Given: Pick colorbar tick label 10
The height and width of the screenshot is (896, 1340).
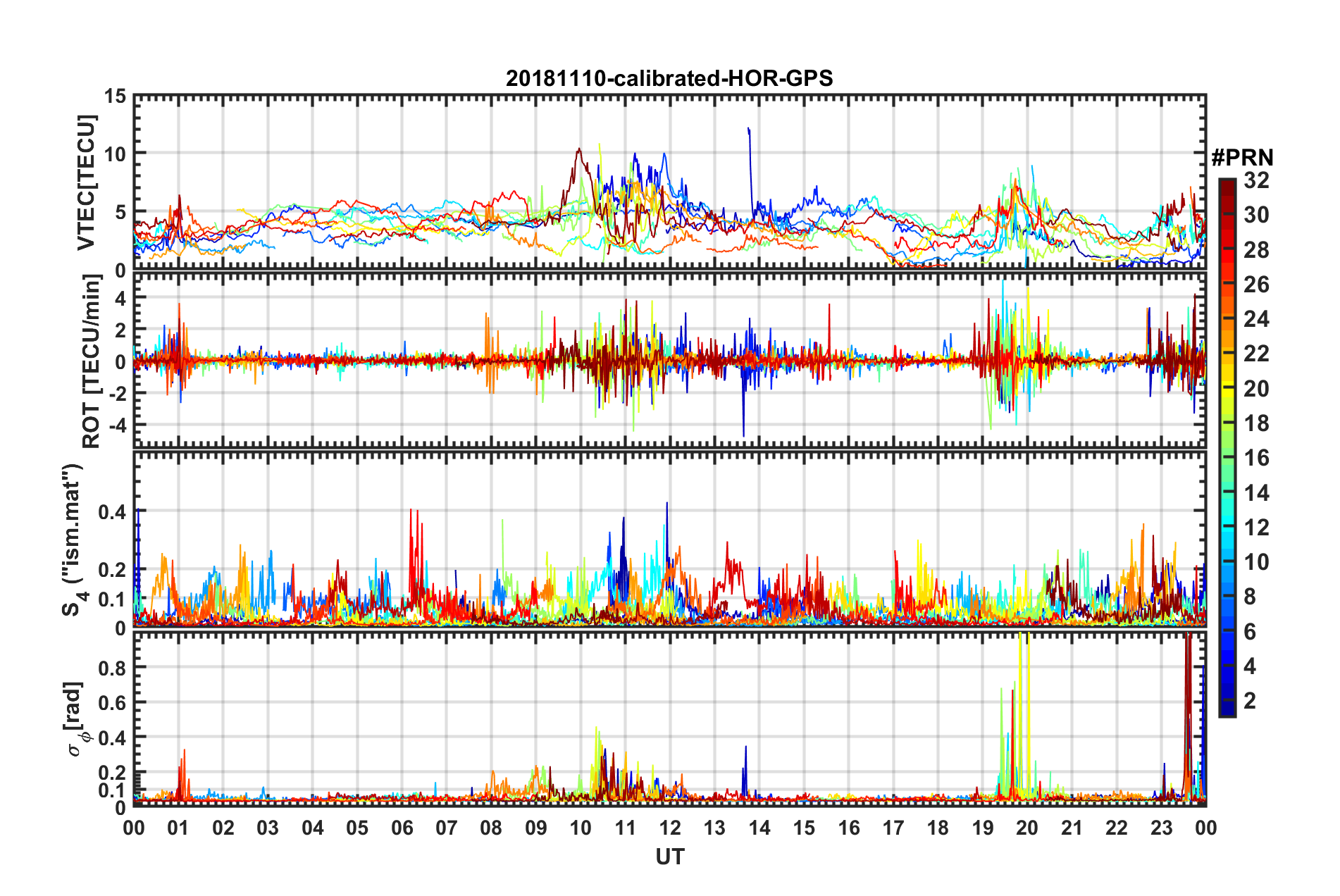Looking at the screenshot, I should [x=1256, y=562].
